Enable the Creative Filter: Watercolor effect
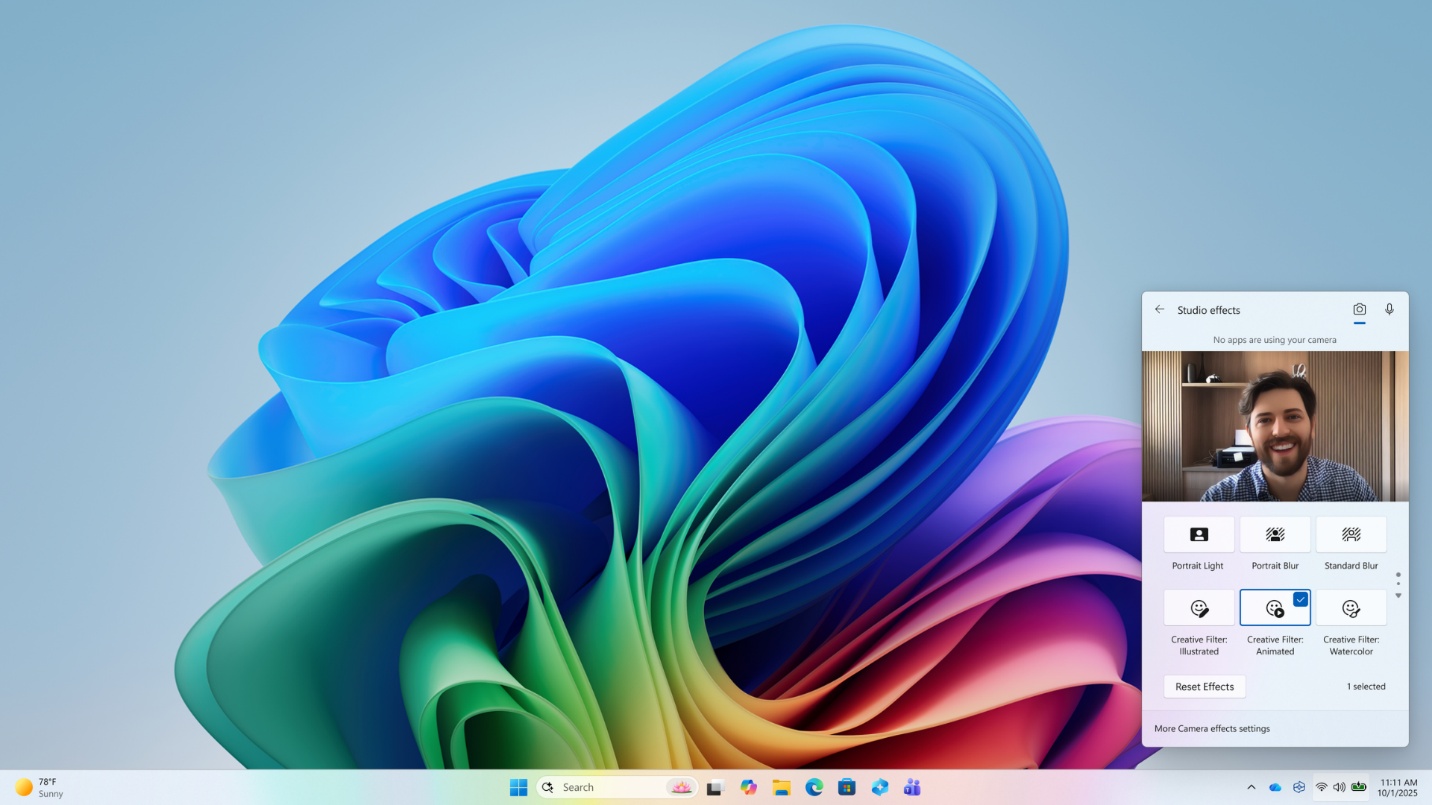The height and width of the screenshot is (805, 1432). (1351, 608)
